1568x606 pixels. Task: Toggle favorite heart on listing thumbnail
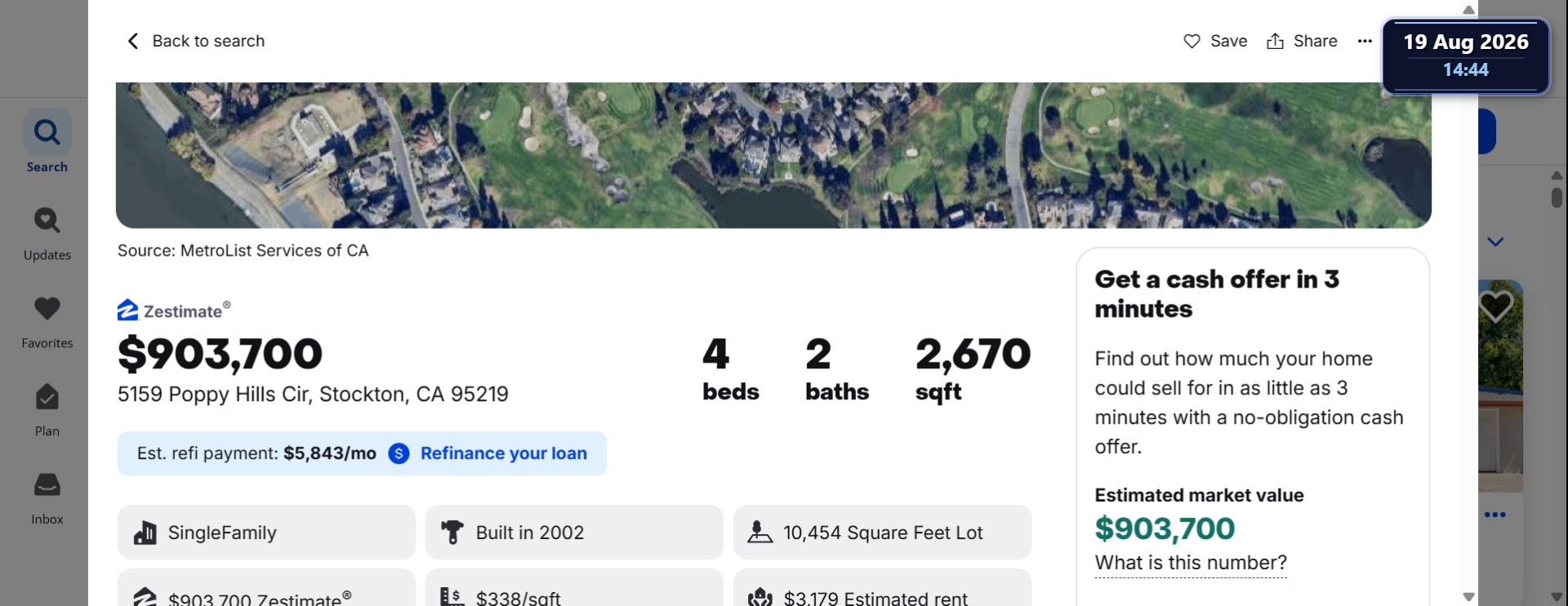[x=1496, y=306]
